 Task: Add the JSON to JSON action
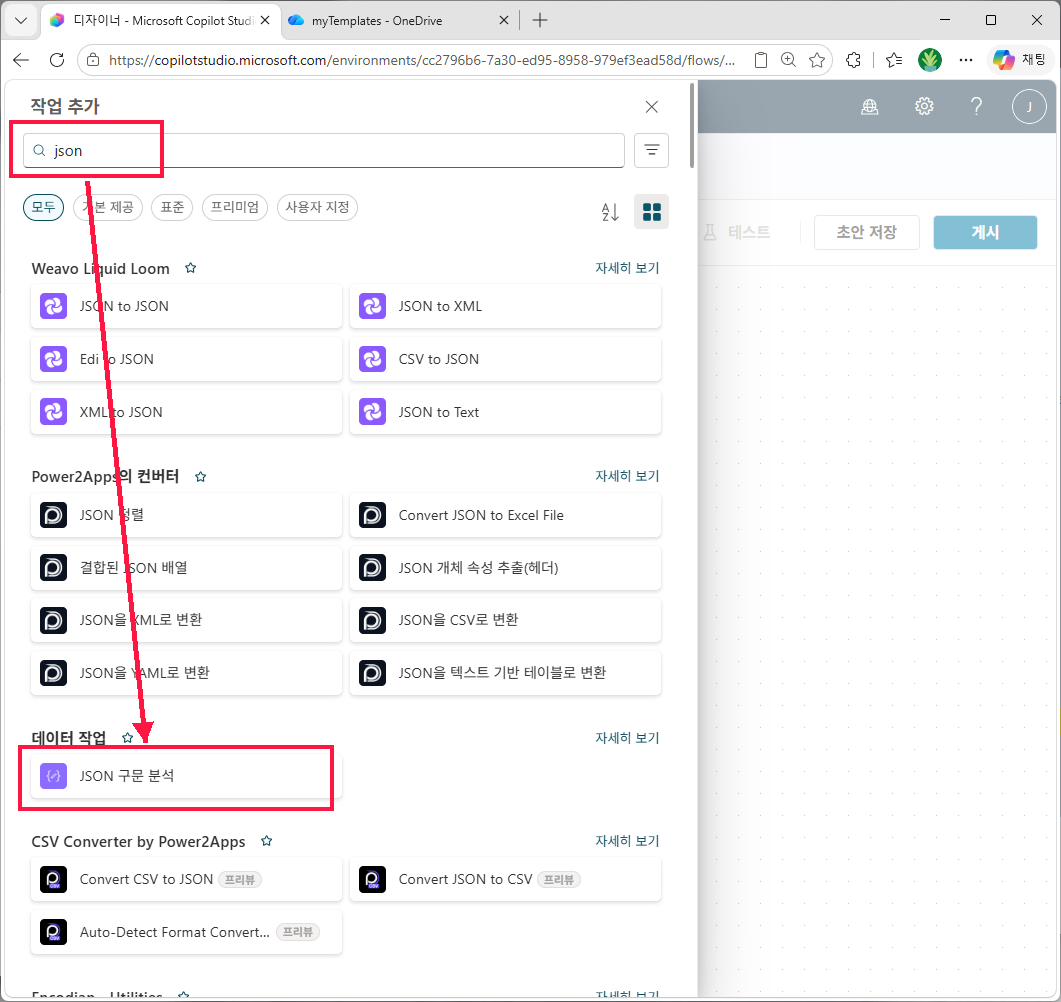coord(186,306)
